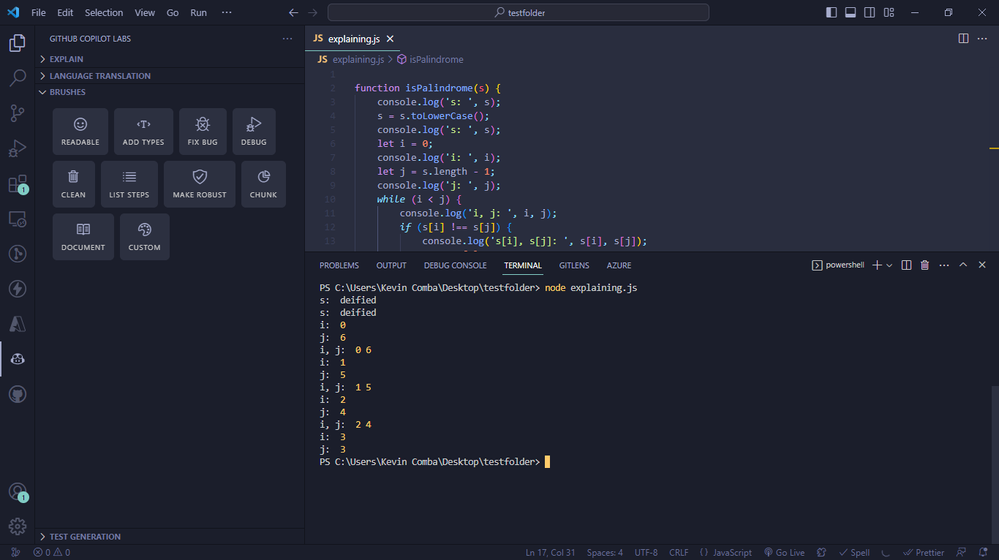
Task: Toggle the primary sidebar layout button
Action: pyautogui.click(x=831, y=13)
